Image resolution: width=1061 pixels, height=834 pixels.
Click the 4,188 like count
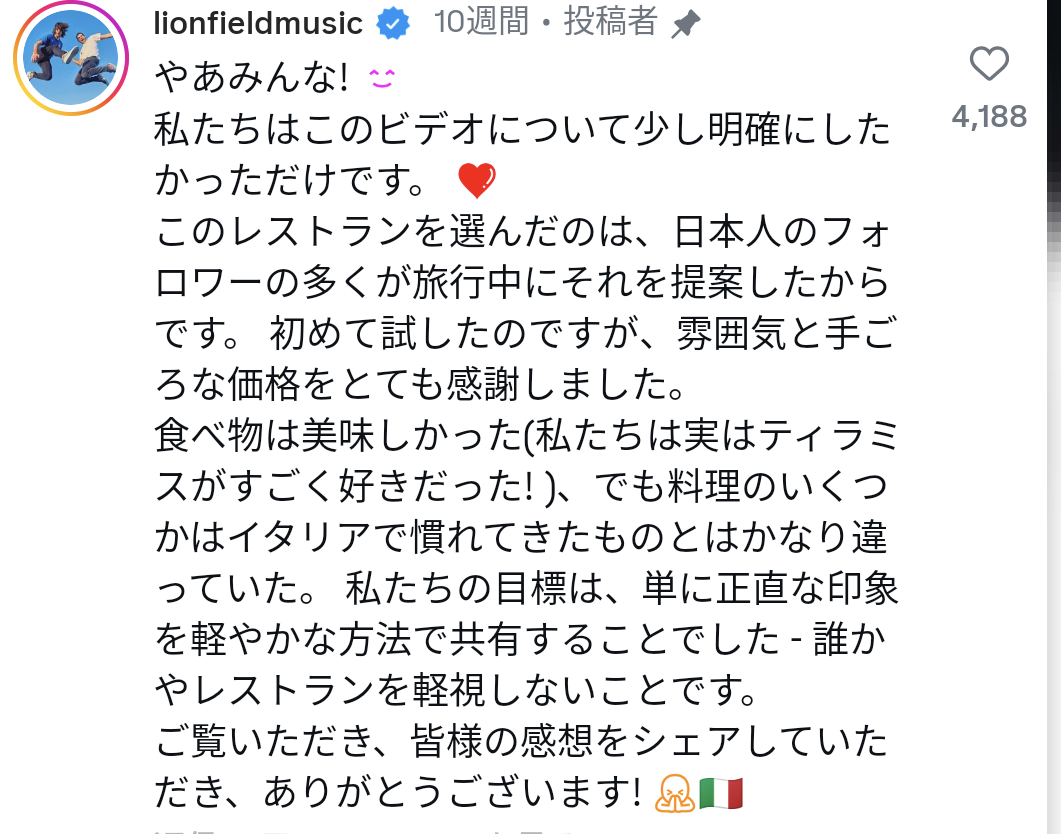point(989,117)
